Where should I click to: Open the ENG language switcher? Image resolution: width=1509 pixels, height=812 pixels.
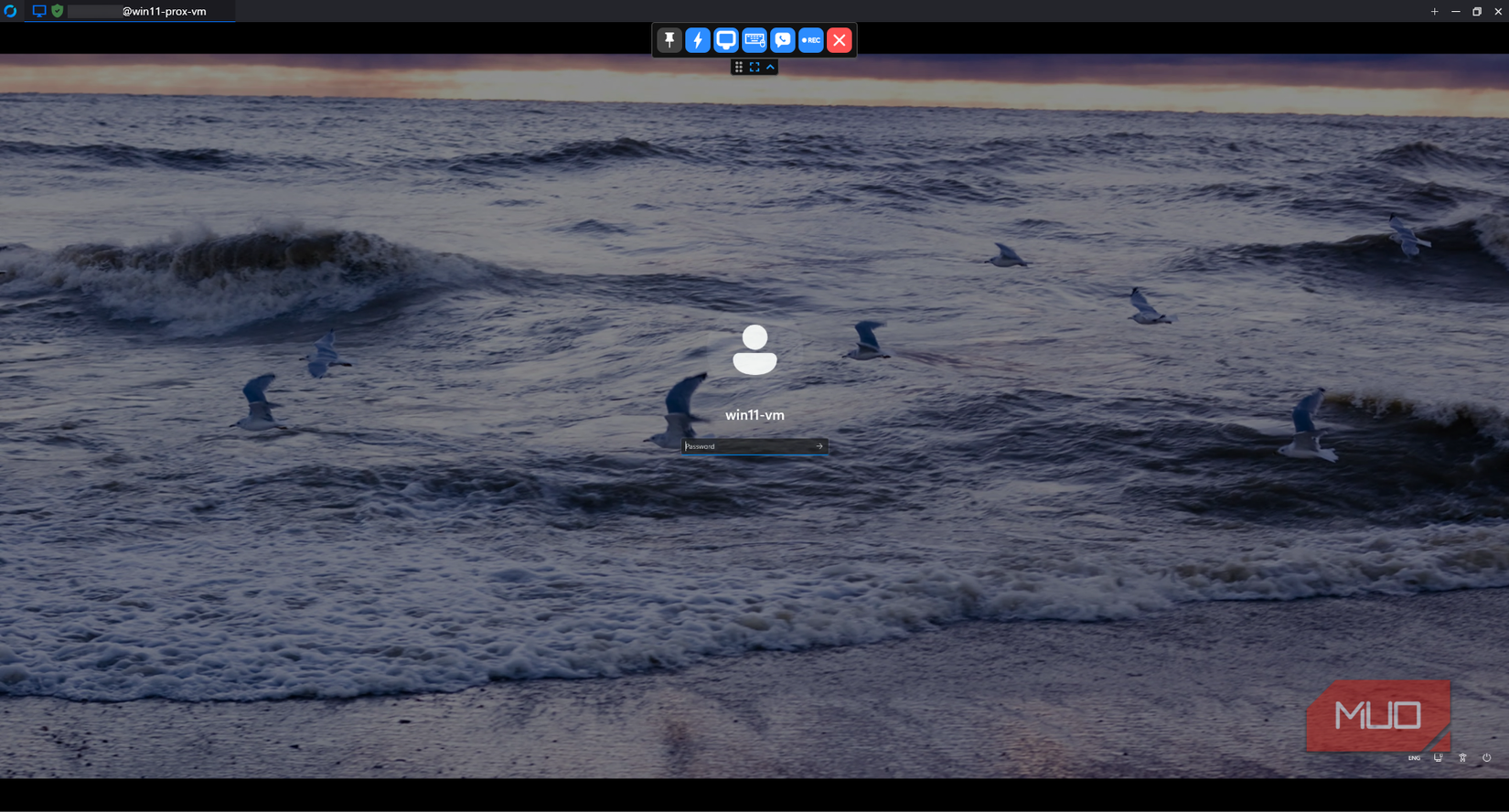(1414, 758)
